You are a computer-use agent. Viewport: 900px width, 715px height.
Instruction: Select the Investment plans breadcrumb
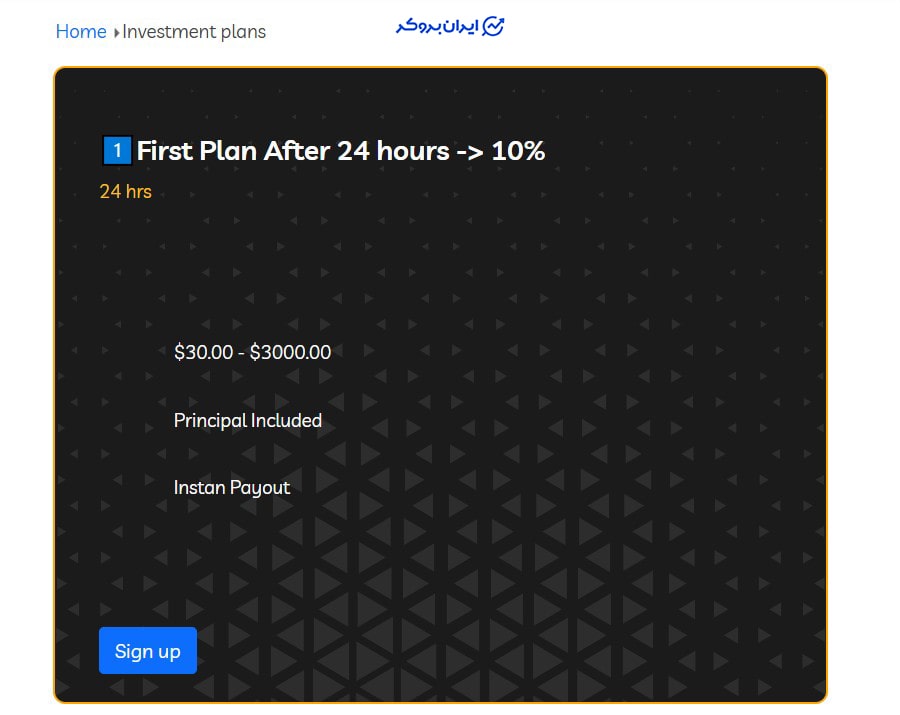coord(194,32)
